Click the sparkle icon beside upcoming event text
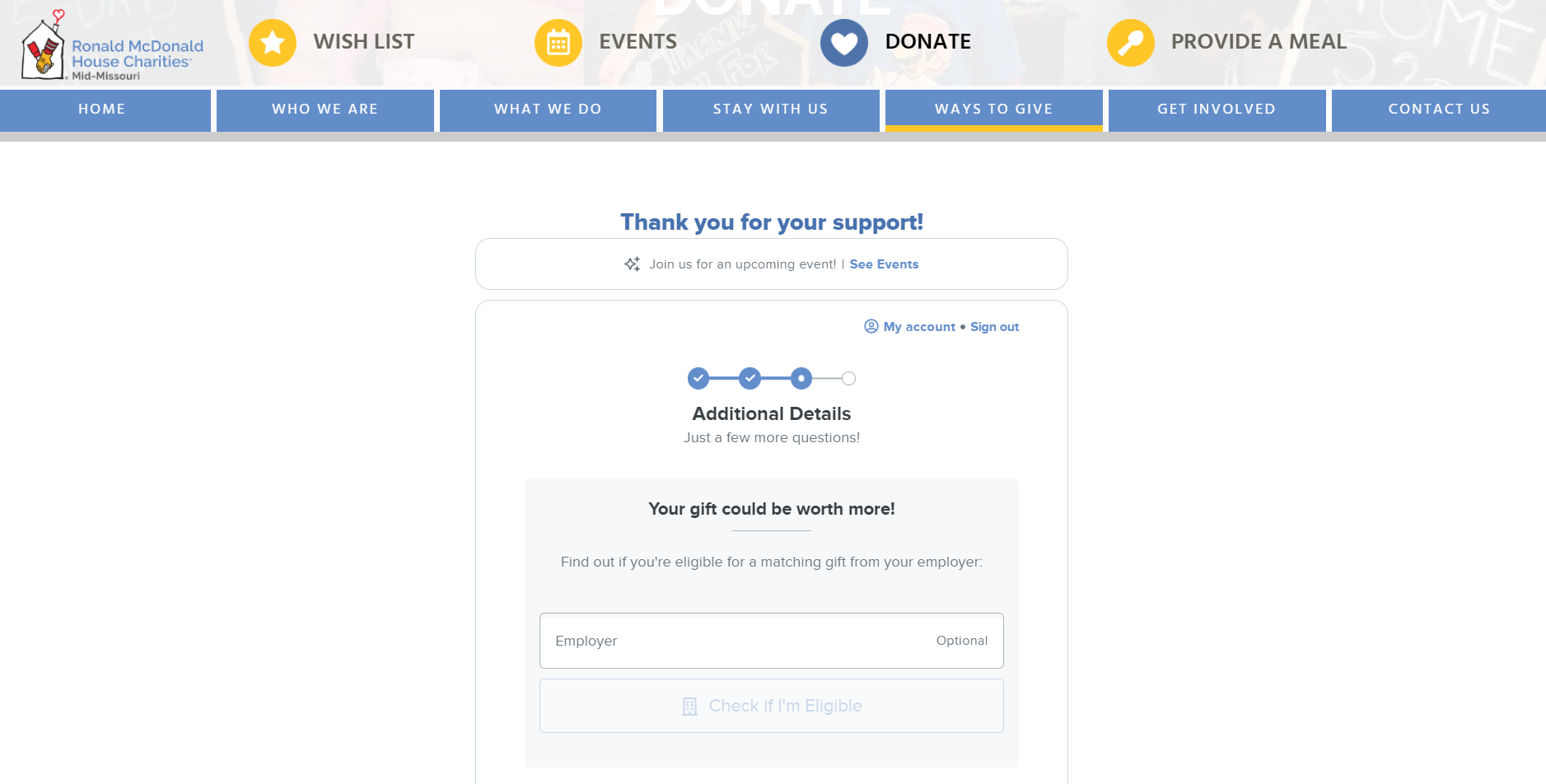Image resolution: width=1546 pixels, height=784 pixels. click(x=632, y=264)
